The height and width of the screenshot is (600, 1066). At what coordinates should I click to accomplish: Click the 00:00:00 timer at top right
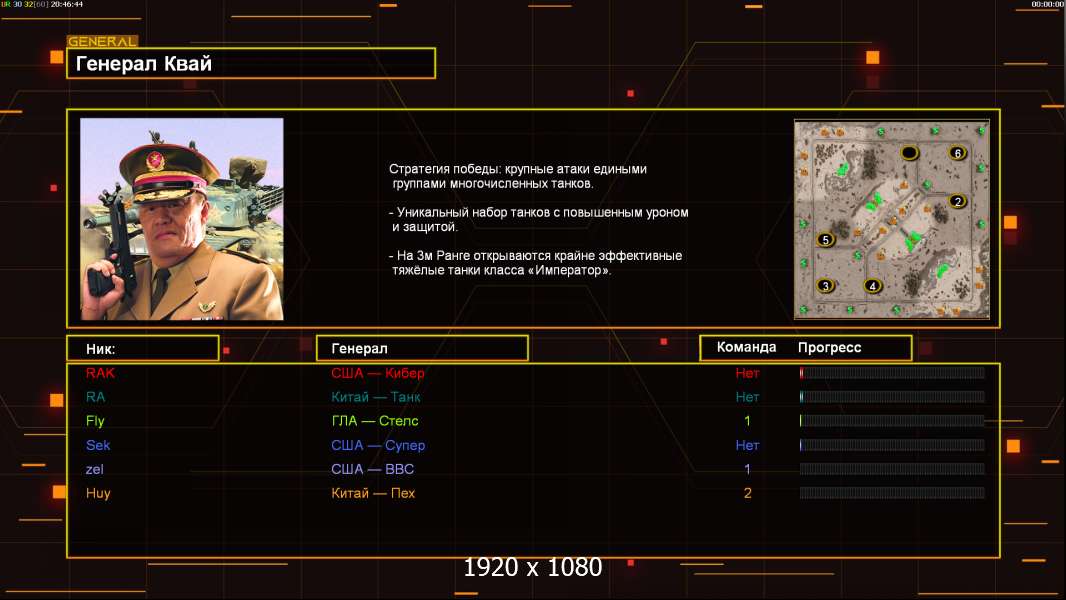click(x=1048, y=4)
